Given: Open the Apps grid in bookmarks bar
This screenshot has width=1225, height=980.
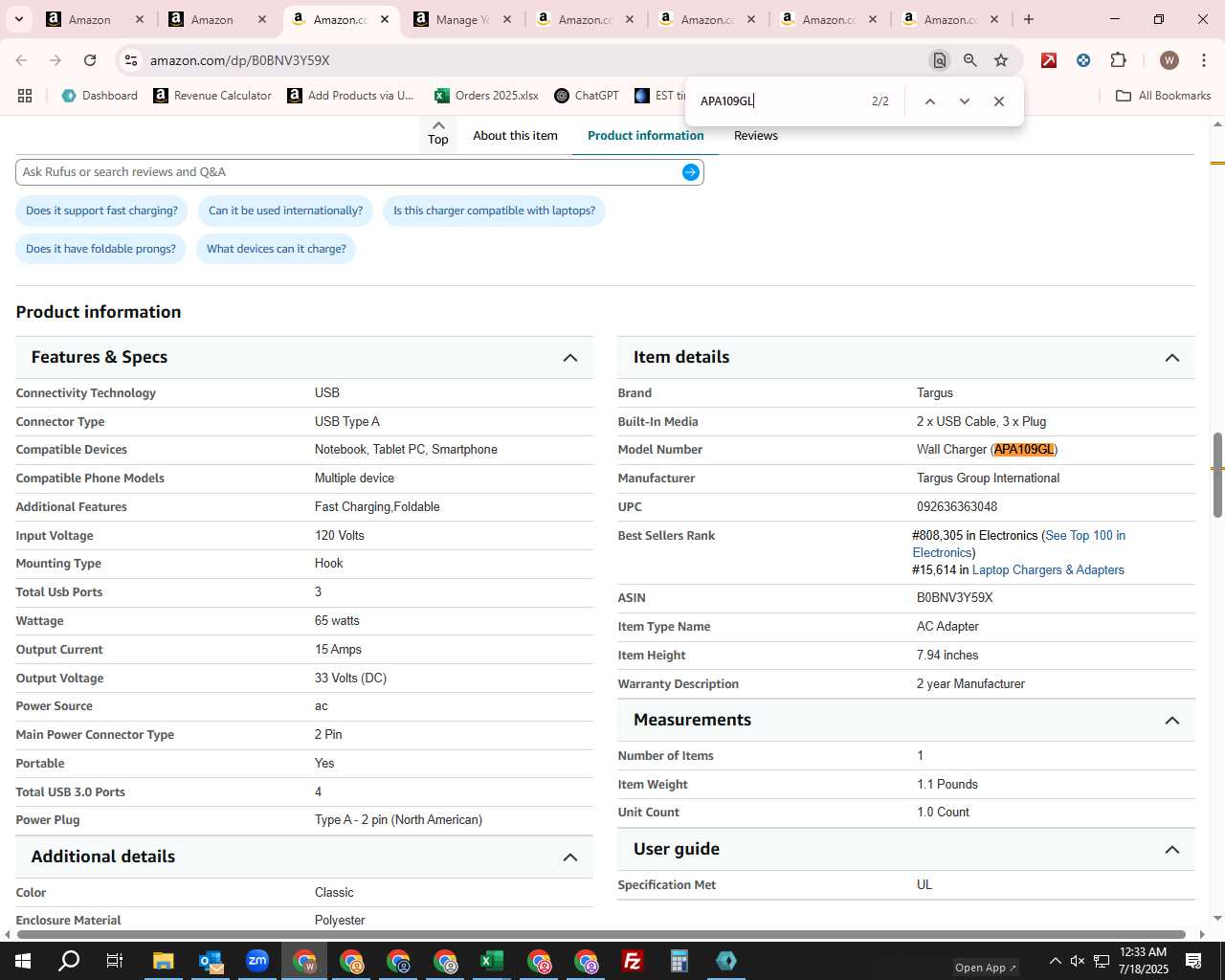Looking at the screenshot, I should pyautogui.click(x=25, y=96).
